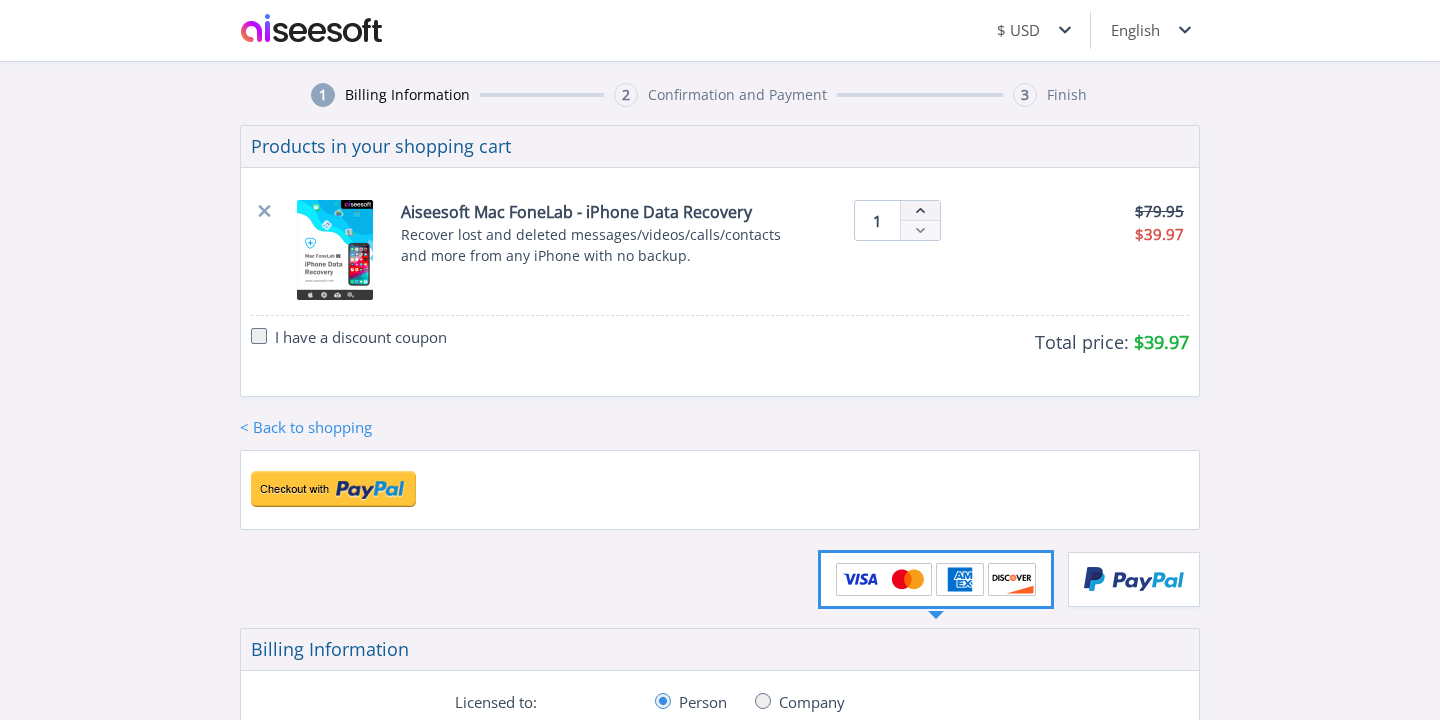Click the Aiseesoft logo

coord(311,30)
